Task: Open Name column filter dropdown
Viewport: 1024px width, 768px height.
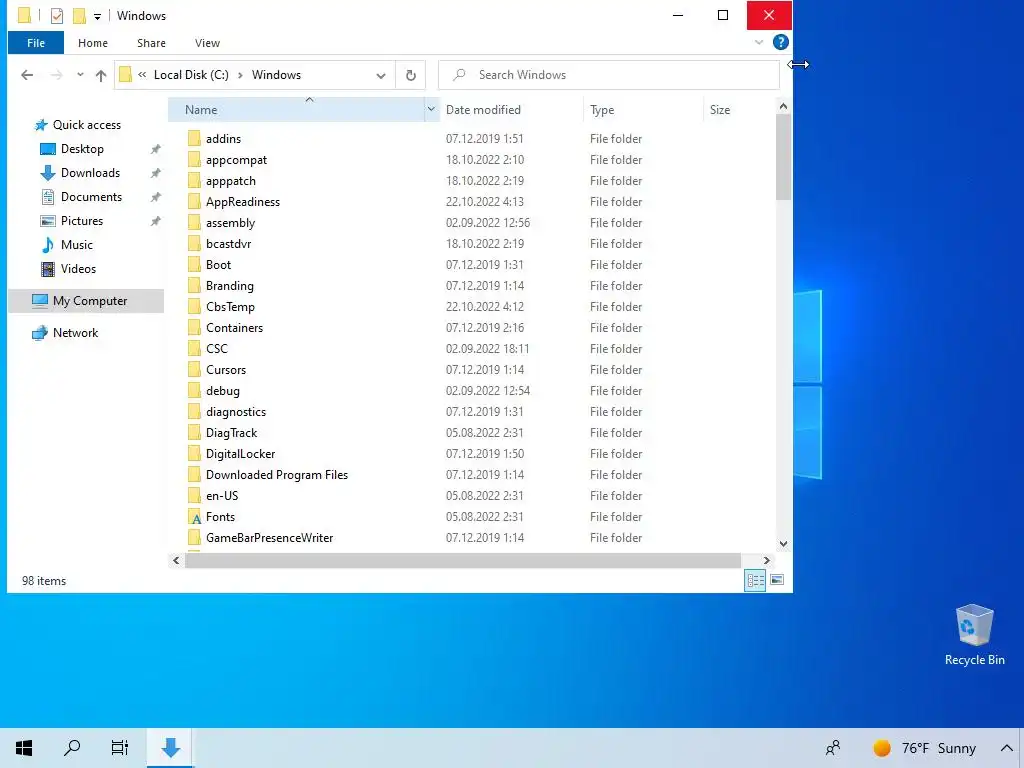Action: tap(431, 109)
